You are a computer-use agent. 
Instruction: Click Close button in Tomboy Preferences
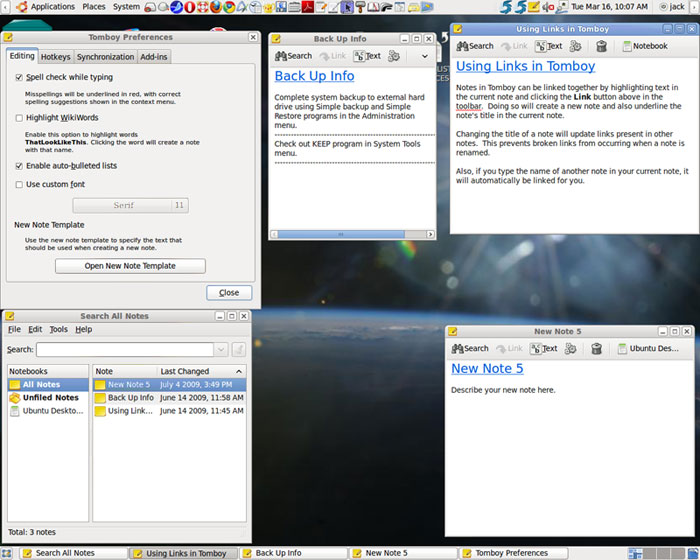[229, 293]
